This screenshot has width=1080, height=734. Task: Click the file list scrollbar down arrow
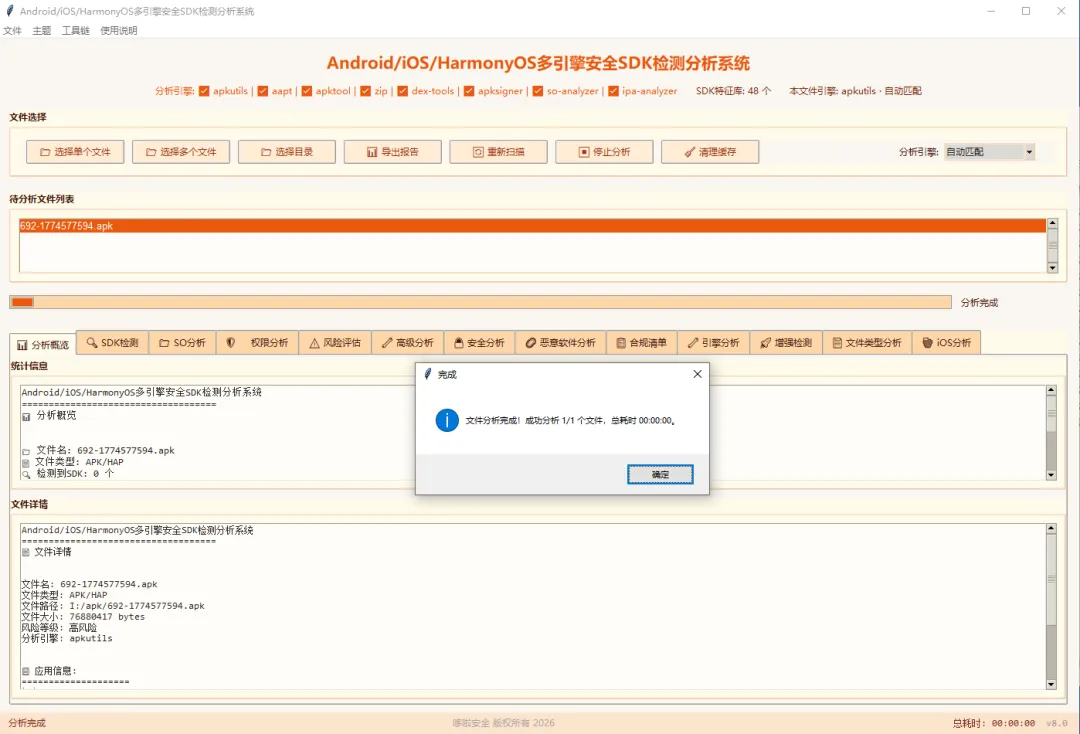[1052, 268]
